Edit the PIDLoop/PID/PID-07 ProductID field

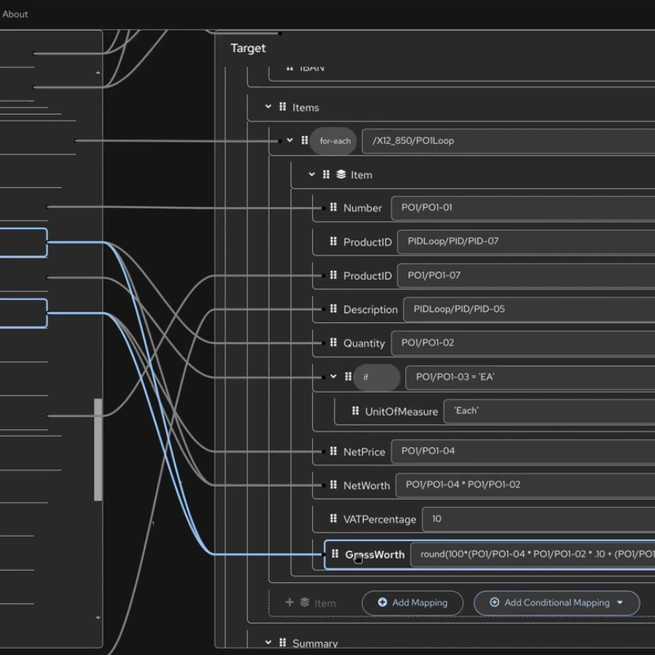coord(526,241)
